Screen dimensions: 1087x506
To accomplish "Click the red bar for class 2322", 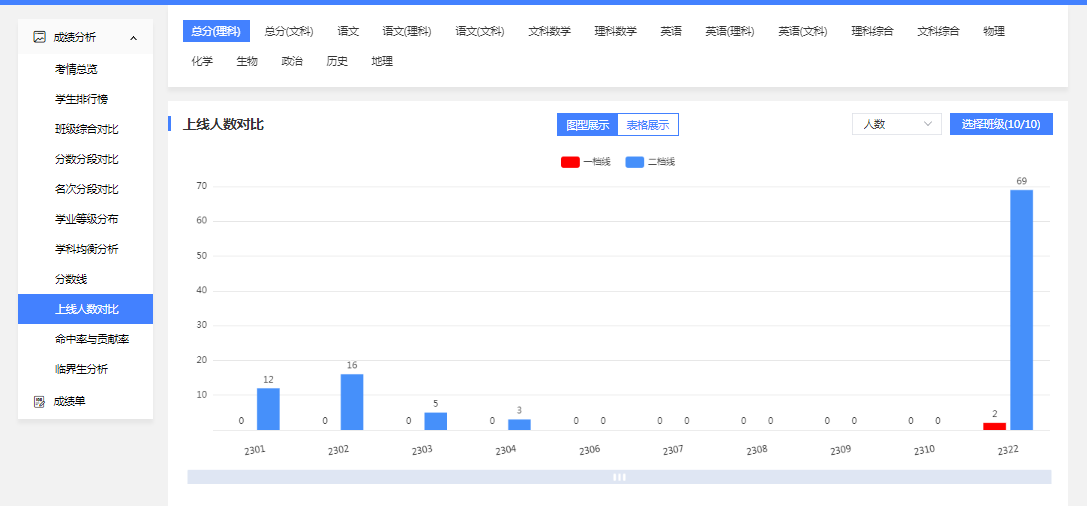I will point(995,426).
